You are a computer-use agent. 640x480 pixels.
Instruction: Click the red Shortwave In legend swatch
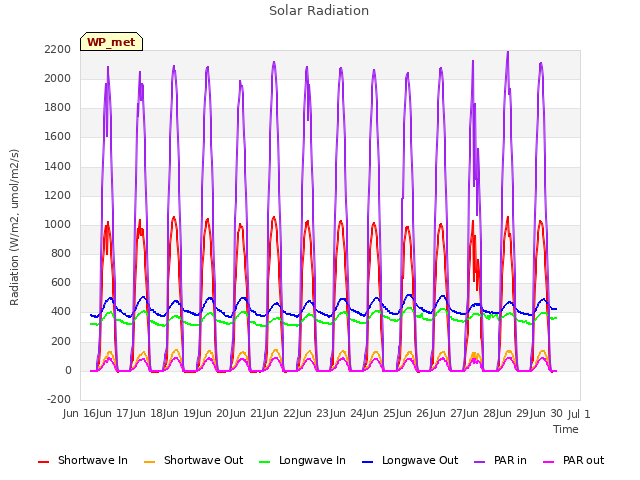[x=43, y=462]
